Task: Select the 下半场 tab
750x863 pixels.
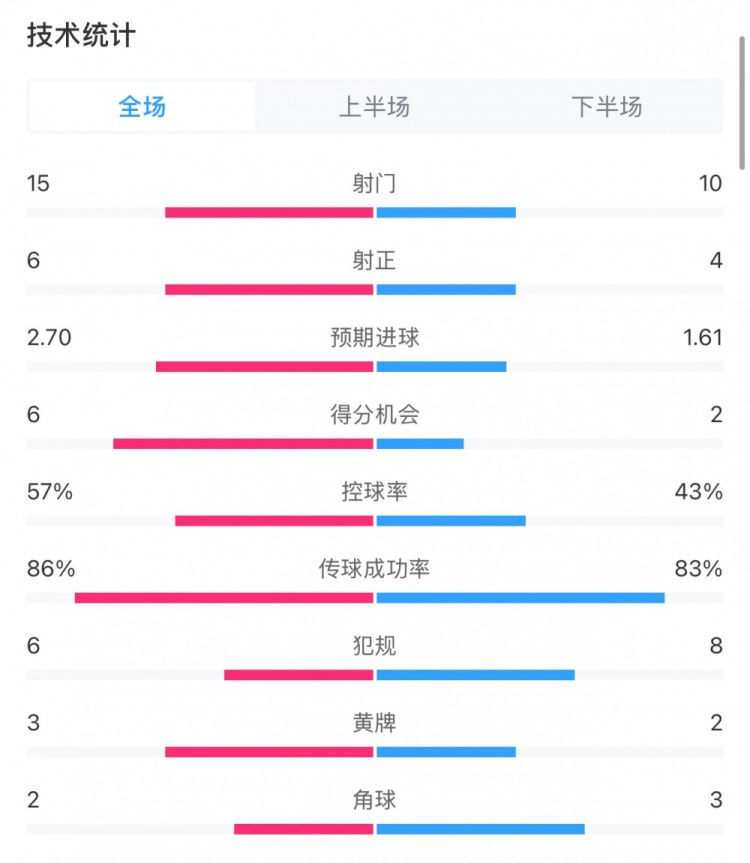Action: [606, 107]
